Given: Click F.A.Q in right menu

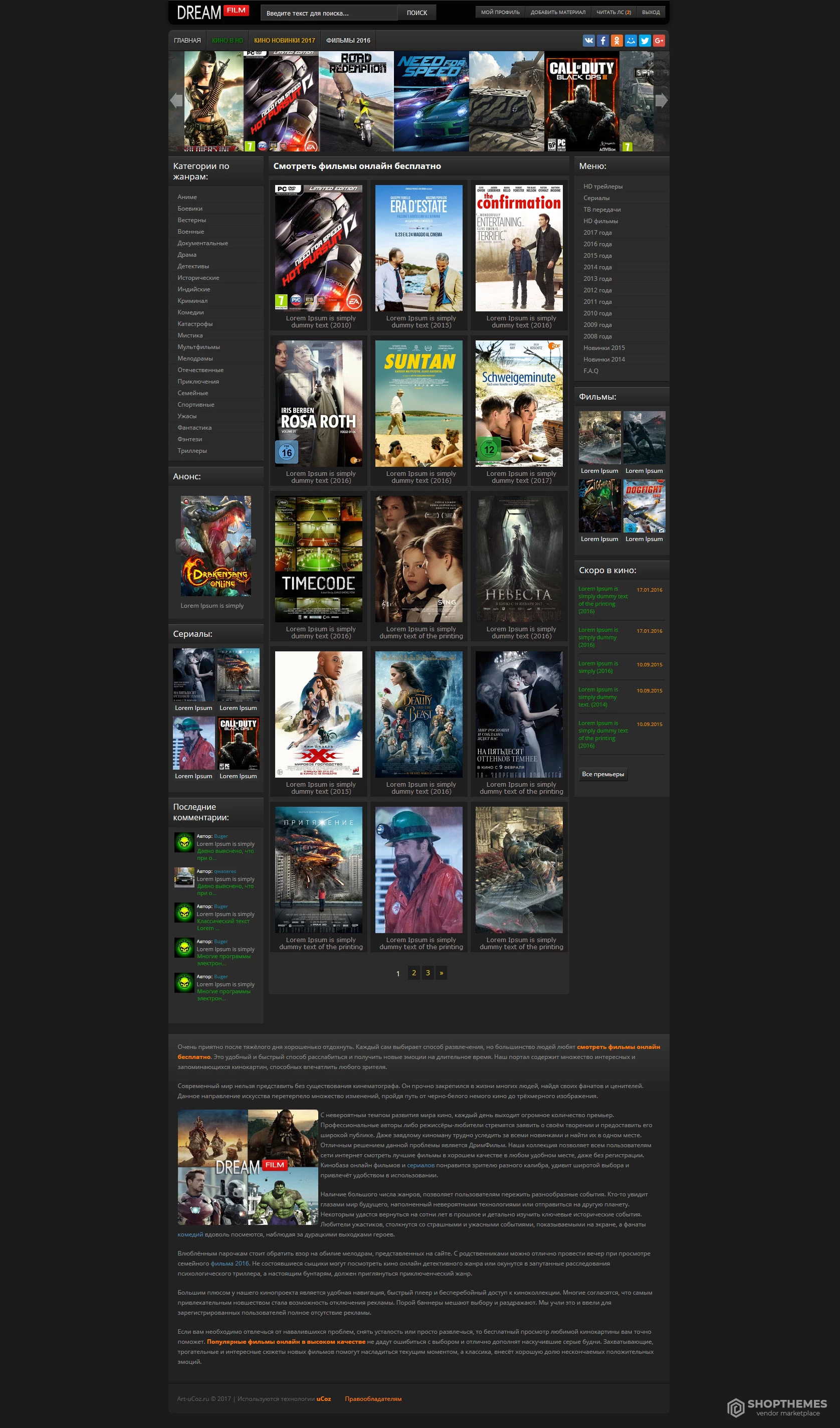Looking at the screenshot, I should (591, 371).
